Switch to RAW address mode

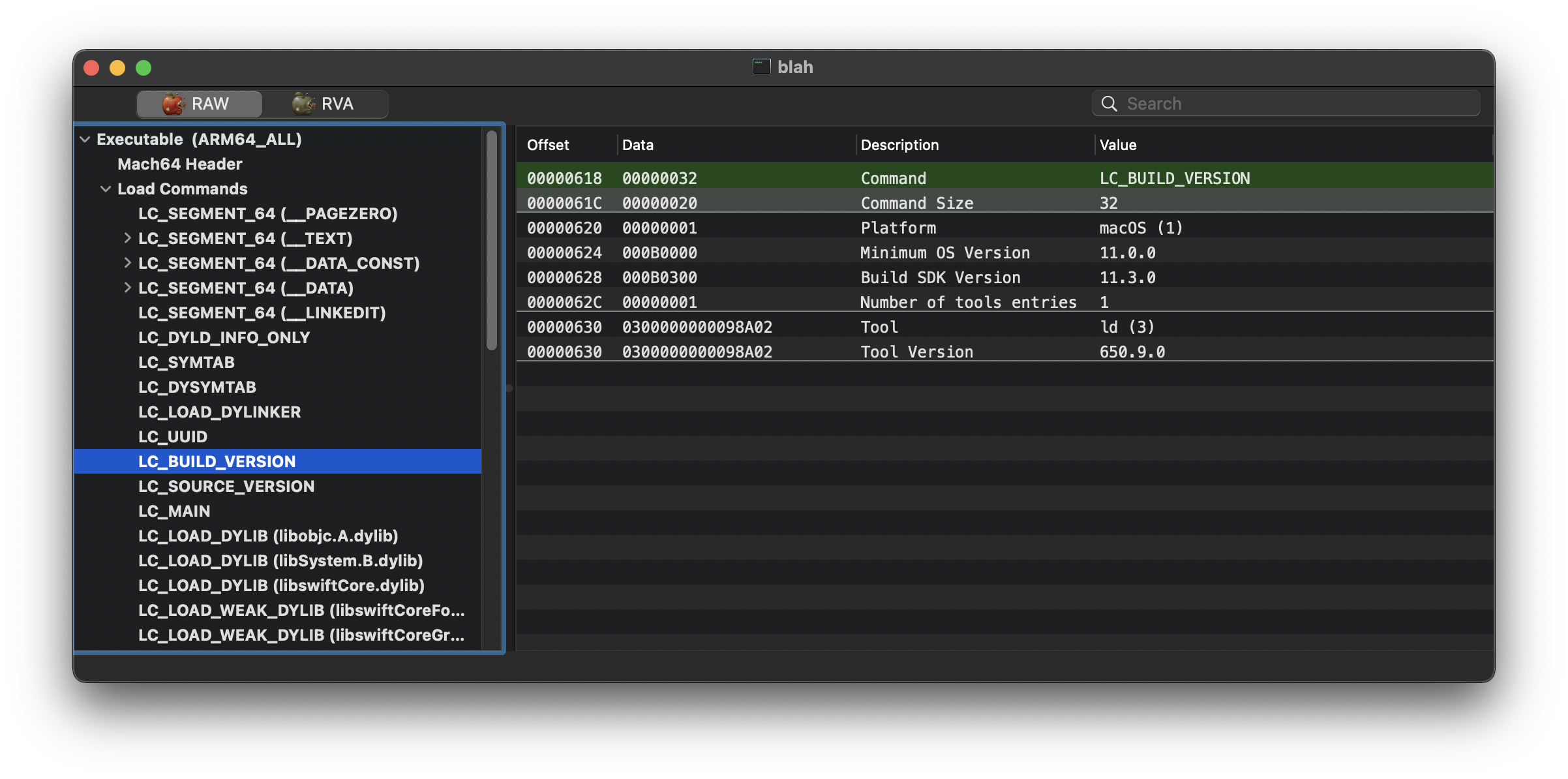(200, 104)
